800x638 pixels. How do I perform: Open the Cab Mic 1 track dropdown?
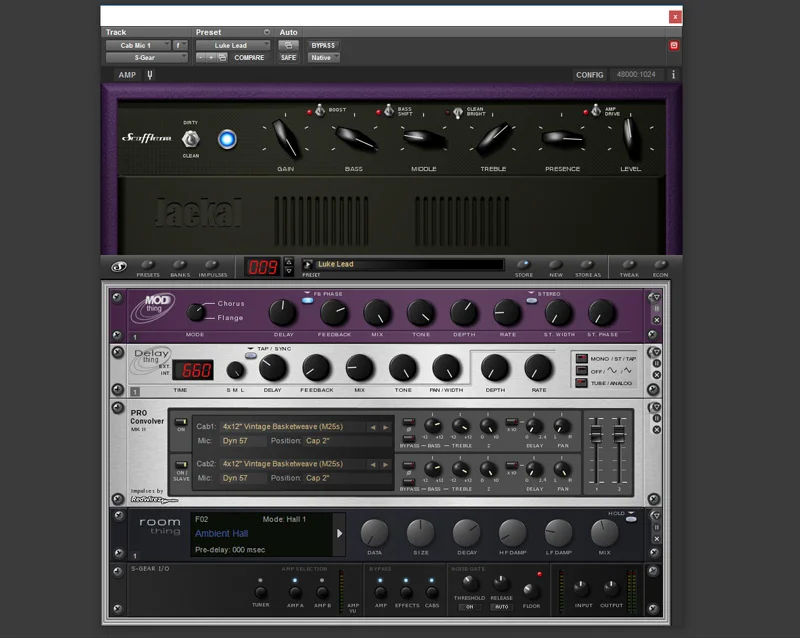[138, 45]
